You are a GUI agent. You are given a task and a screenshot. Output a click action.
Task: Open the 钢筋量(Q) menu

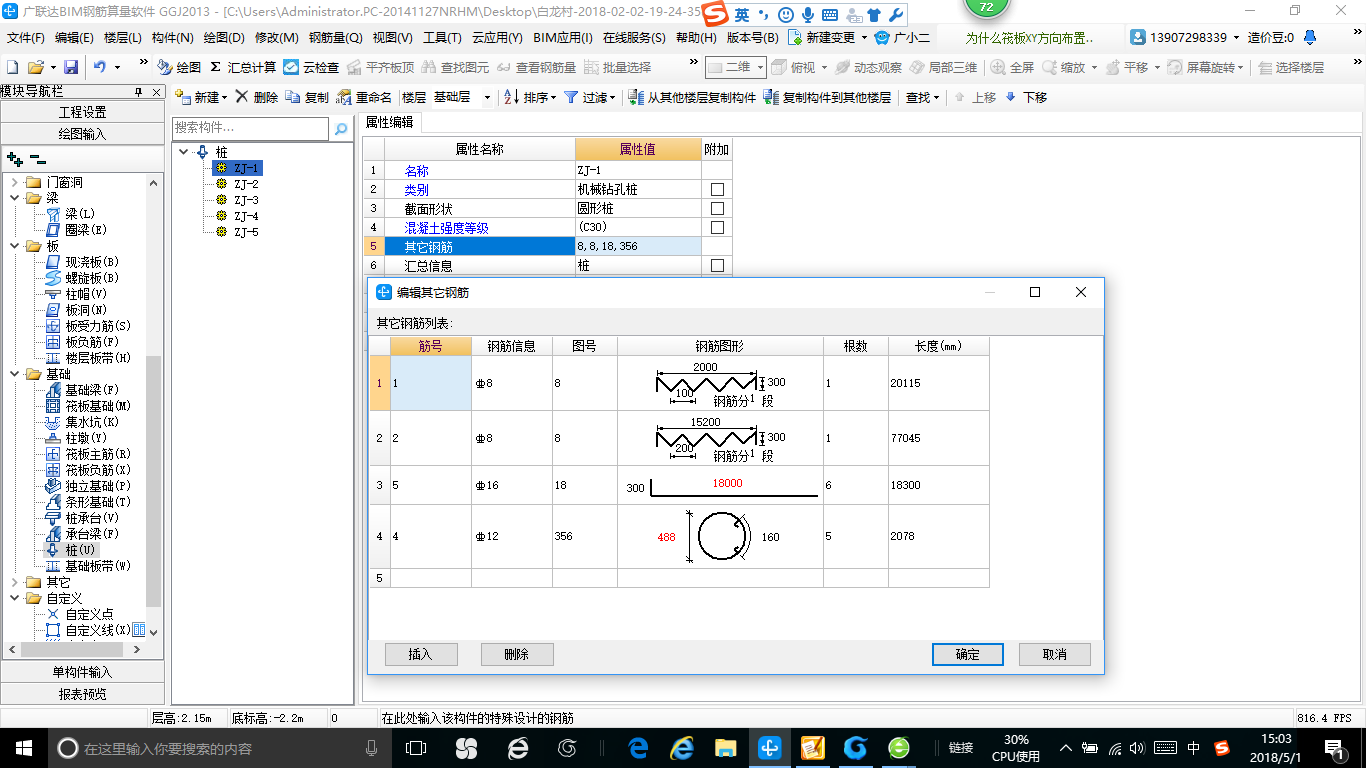coord(336,38)
